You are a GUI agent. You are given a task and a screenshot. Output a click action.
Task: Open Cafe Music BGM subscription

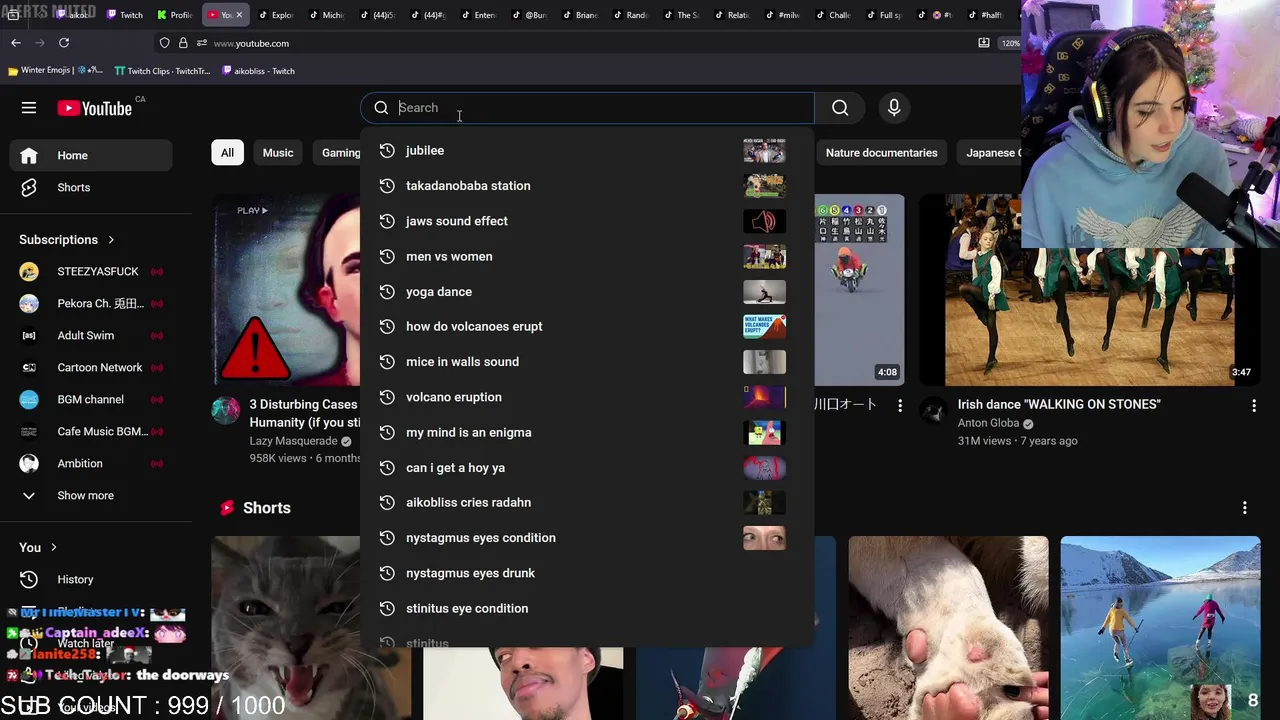click(x=91, y=432)
